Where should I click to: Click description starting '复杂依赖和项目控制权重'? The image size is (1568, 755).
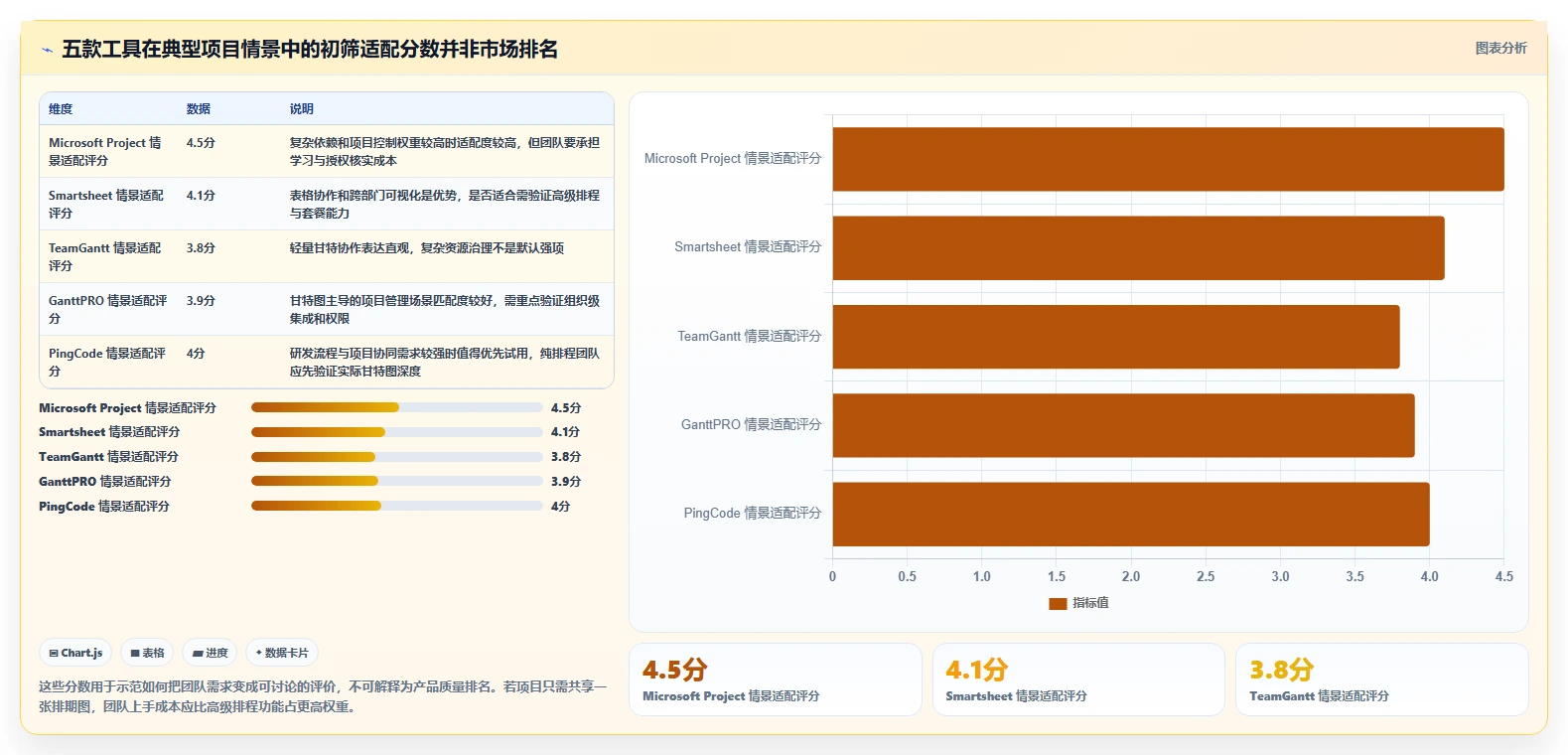445,151
